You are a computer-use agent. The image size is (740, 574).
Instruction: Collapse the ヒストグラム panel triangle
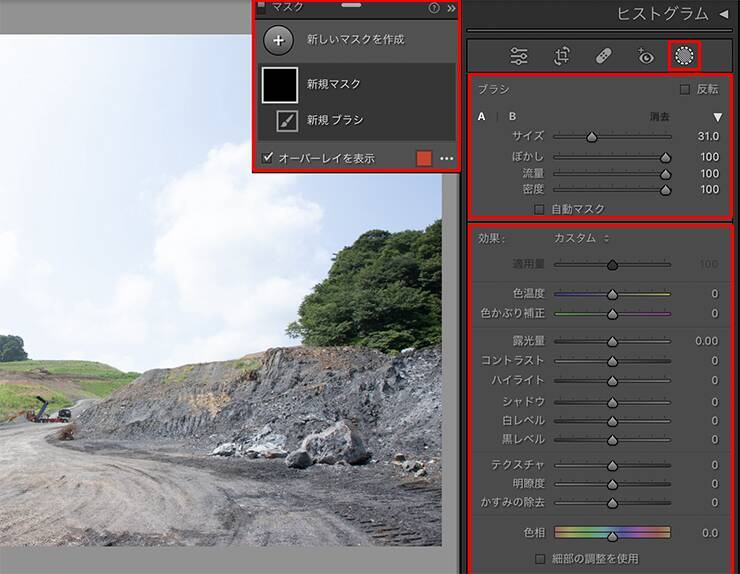click(x=723, y=13)
